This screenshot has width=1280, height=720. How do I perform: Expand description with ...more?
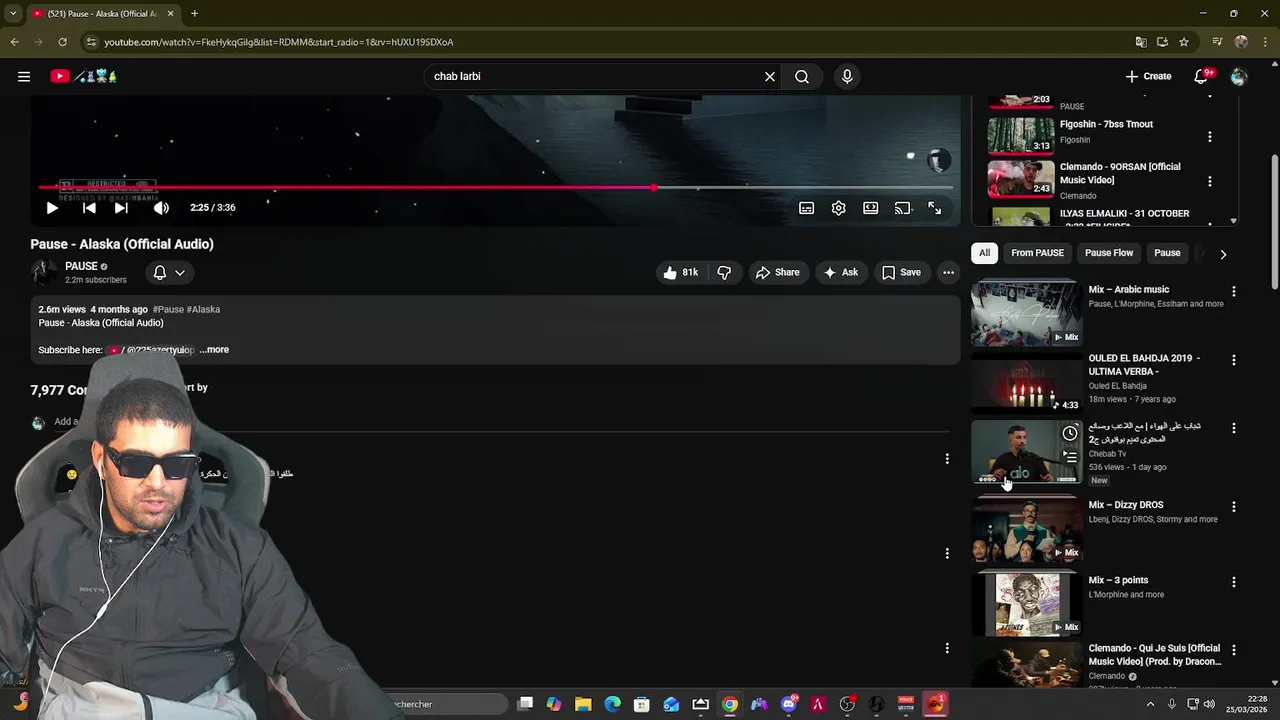coord(214,350)
